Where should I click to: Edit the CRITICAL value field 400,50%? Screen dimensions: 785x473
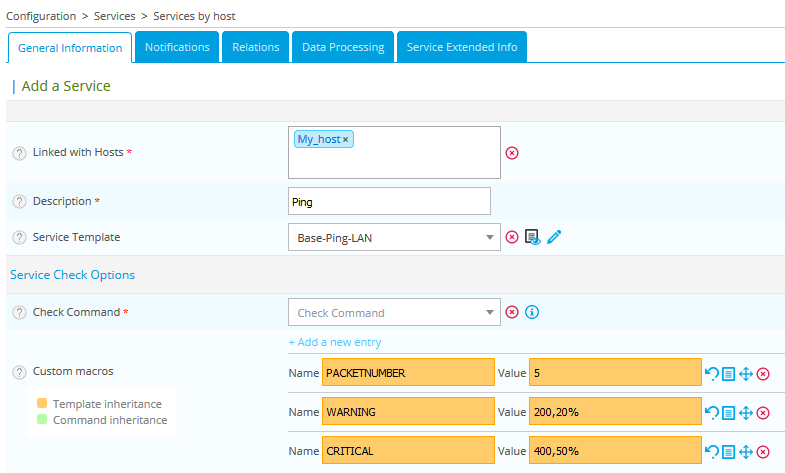pos(615,450)
